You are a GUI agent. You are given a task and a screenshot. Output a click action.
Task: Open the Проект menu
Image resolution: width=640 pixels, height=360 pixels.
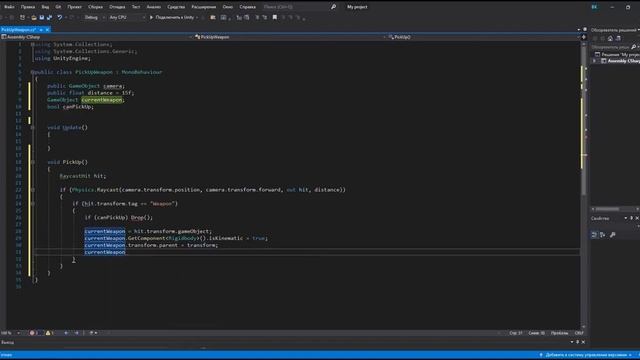click(75, 7)
